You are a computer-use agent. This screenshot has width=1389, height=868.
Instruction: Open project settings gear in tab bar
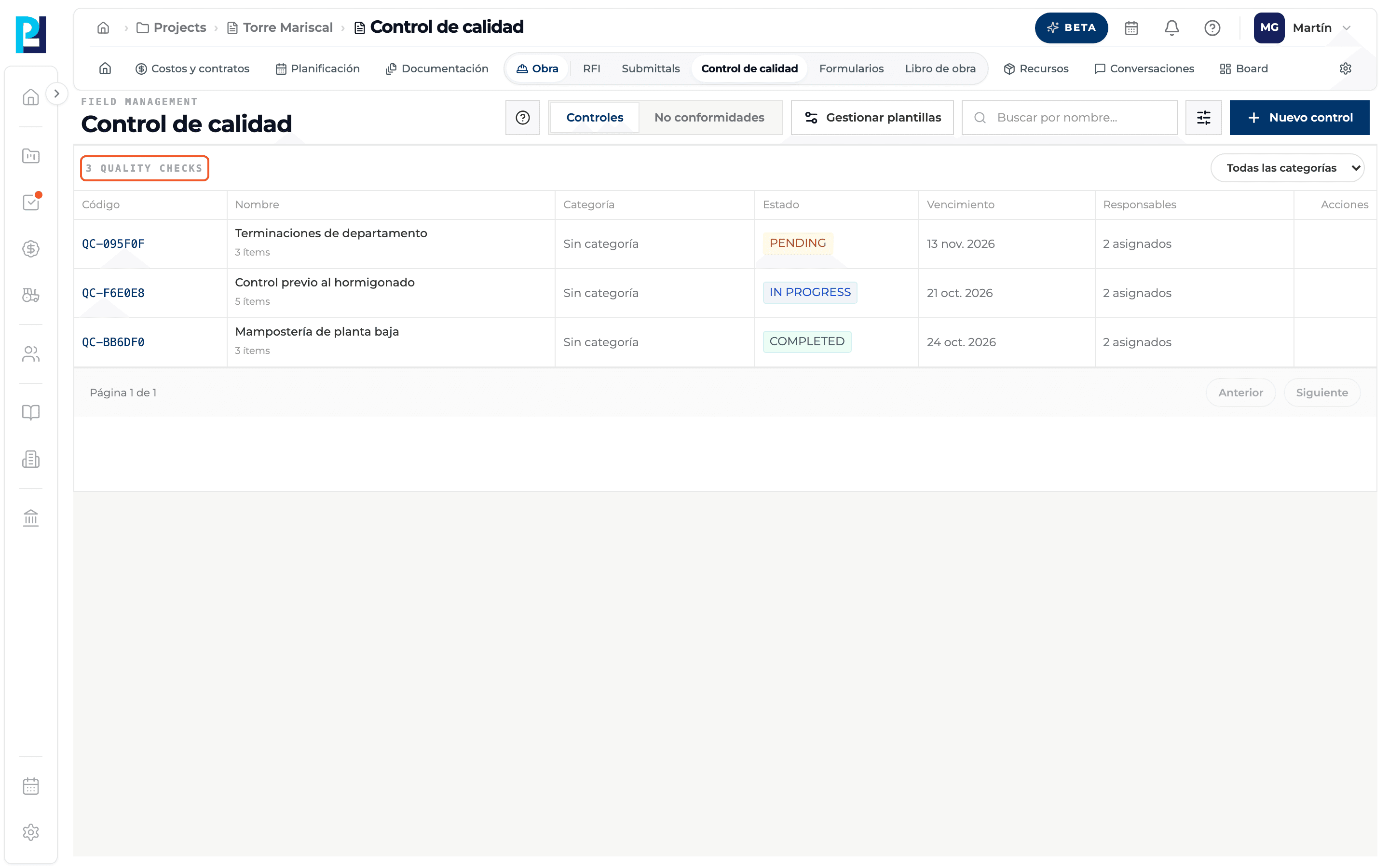coord(1346,68)
